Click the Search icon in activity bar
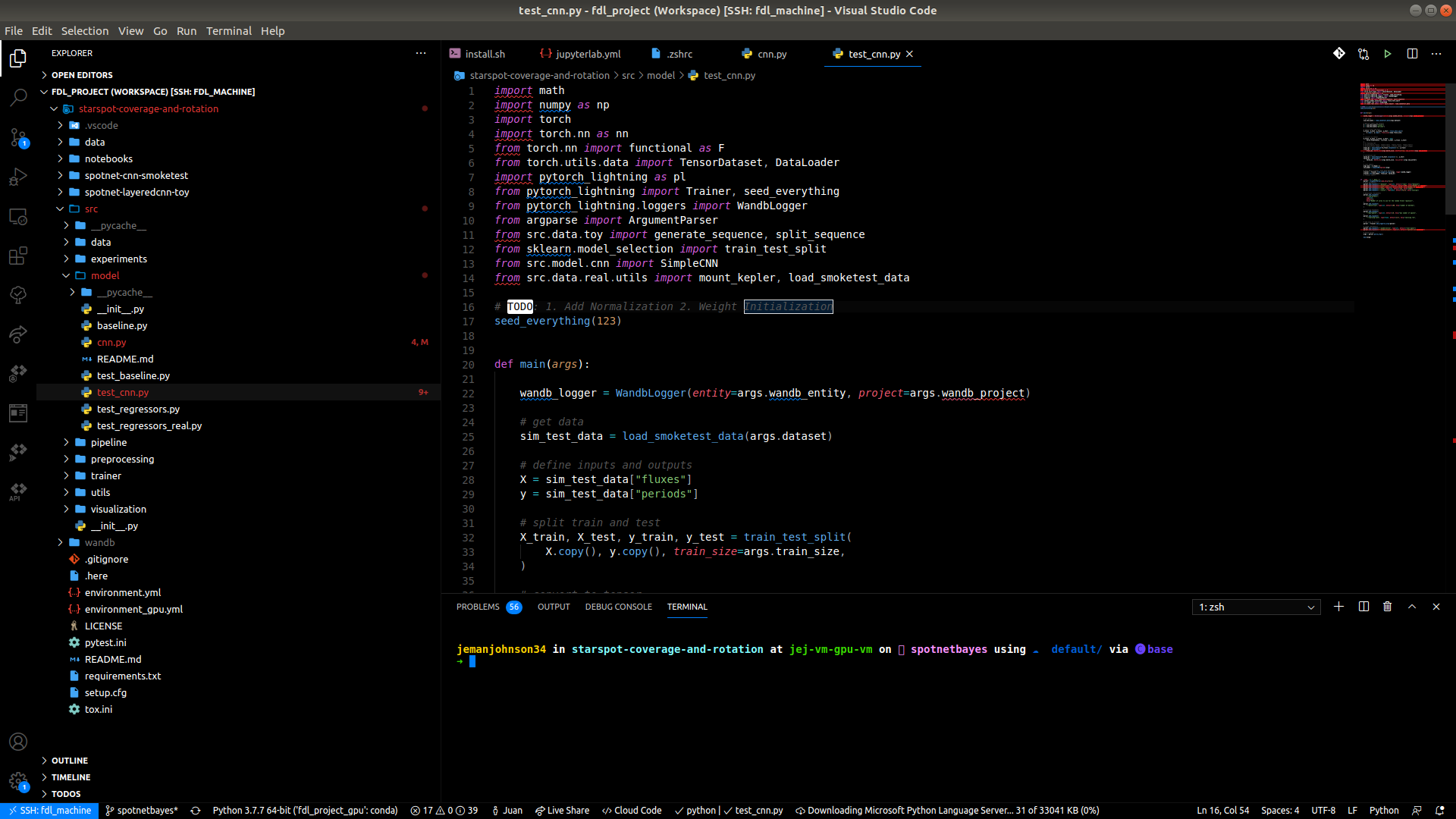Image resolution: width=1456 pixels, height=819 pixels. click(18, 97)
